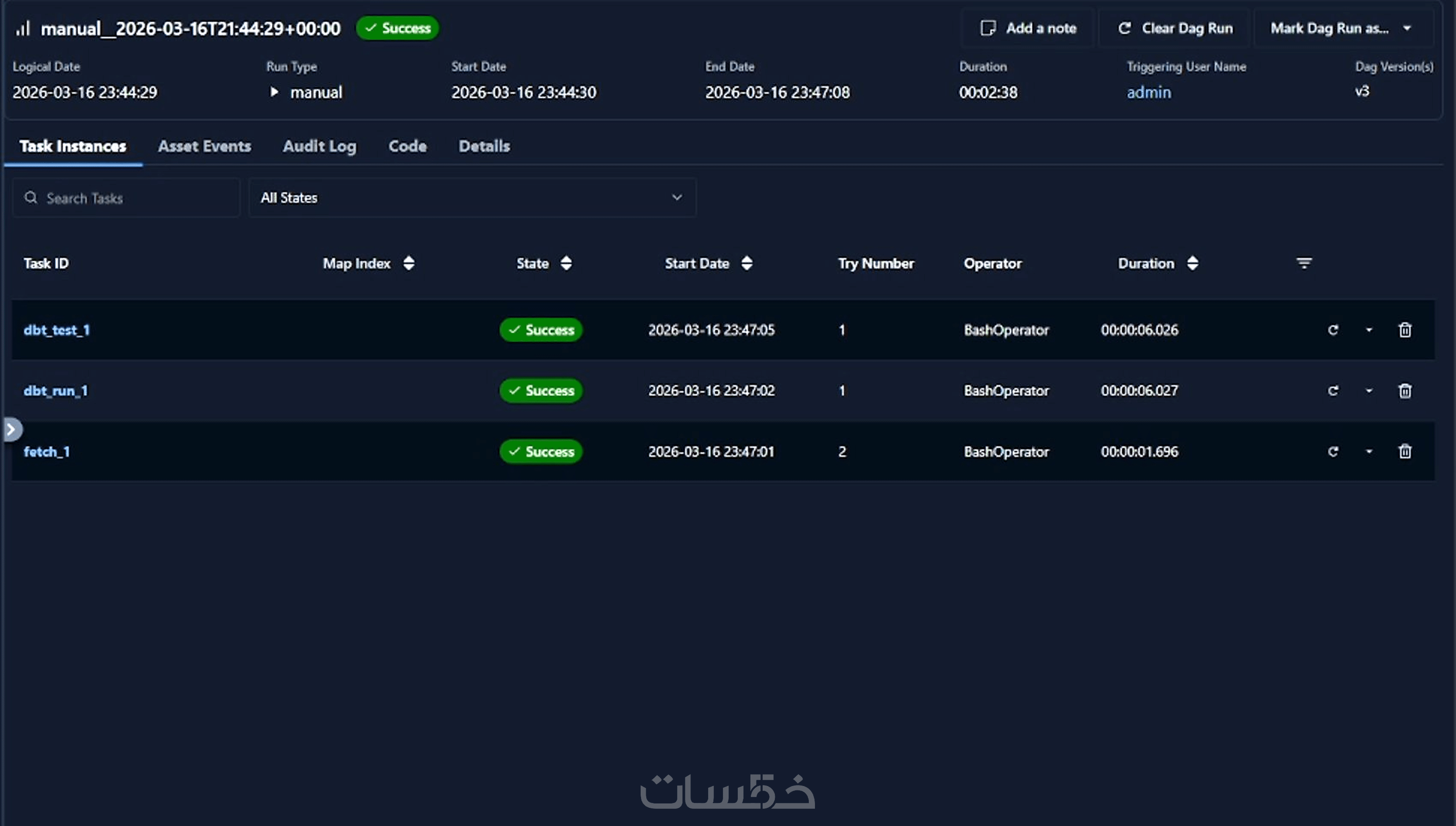Switch to the Audit Log tab

[x=319, y=146]
